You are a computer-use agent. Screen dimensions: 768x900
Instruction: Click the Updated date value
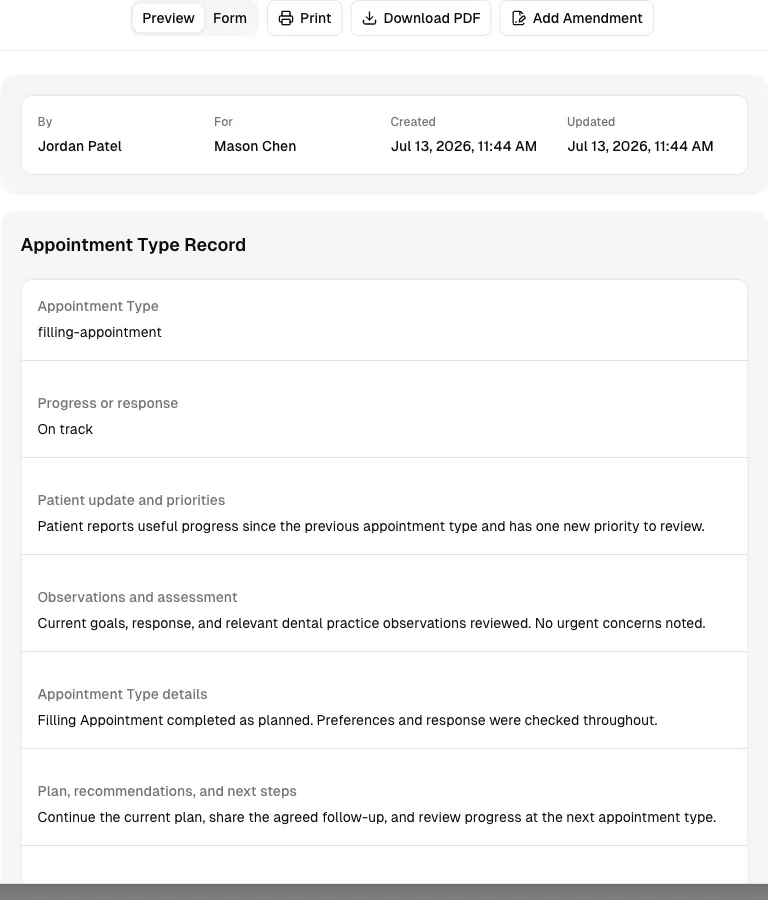point(640,146)
